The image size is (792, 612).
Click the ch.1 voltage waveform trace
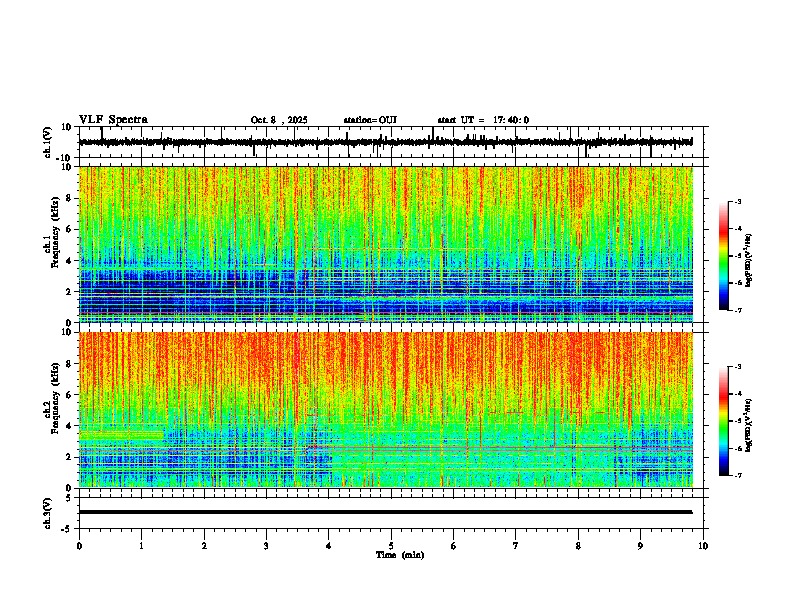point(385,142)
